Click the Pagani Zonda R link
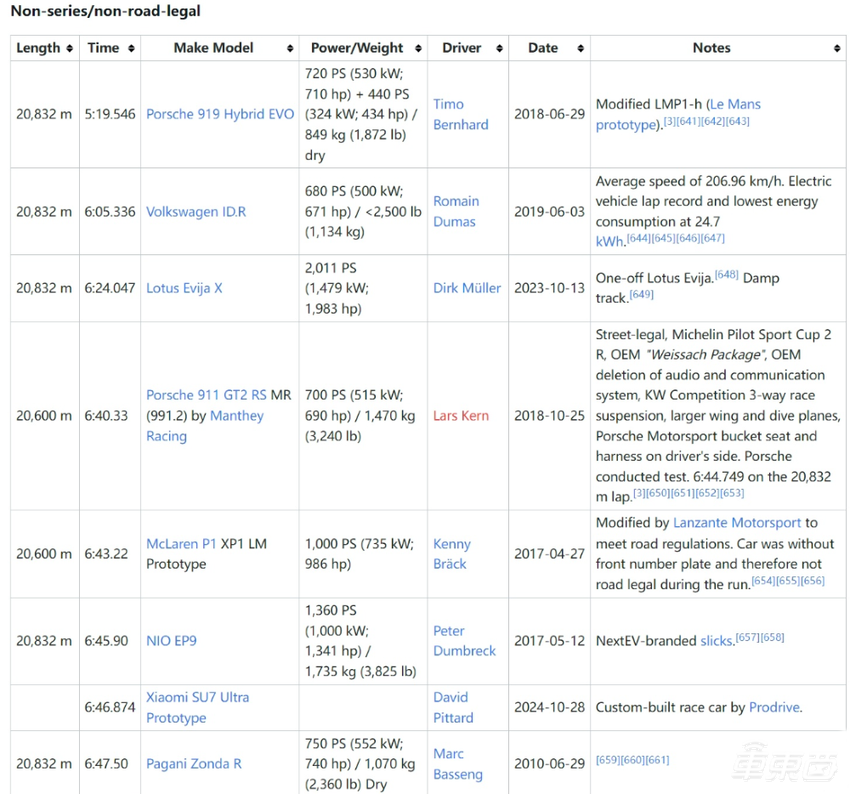 (194, 763)
